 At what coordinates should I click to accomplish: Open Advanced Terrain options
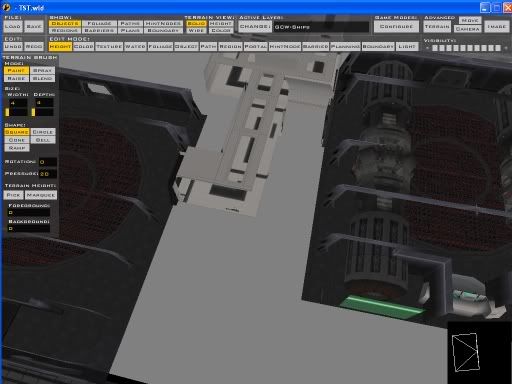(437, 27)
